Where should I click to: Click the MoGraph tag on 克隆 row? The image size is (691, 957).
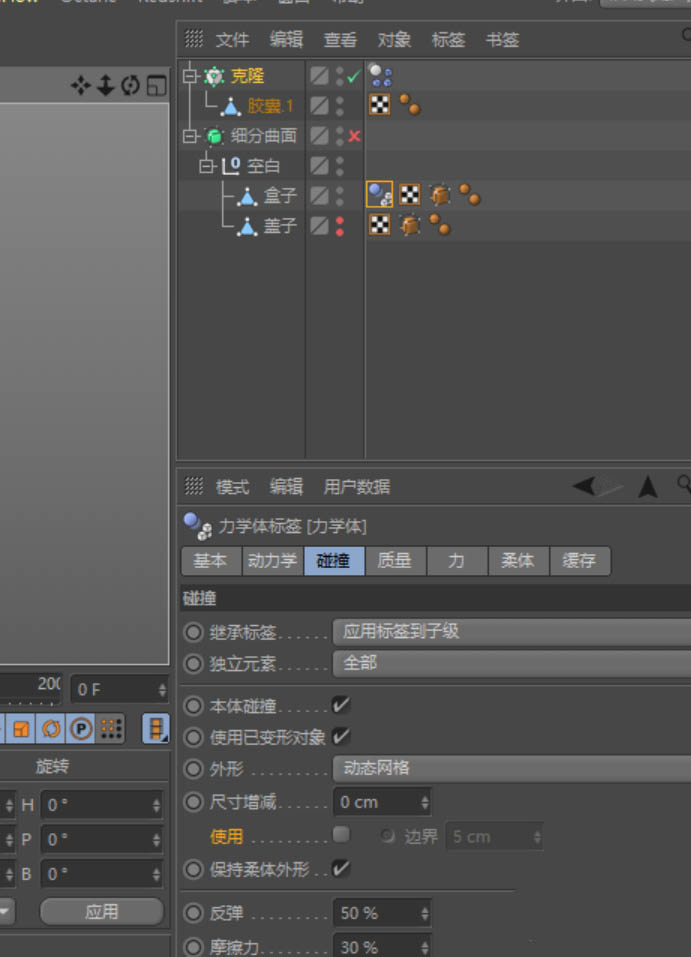380,76
